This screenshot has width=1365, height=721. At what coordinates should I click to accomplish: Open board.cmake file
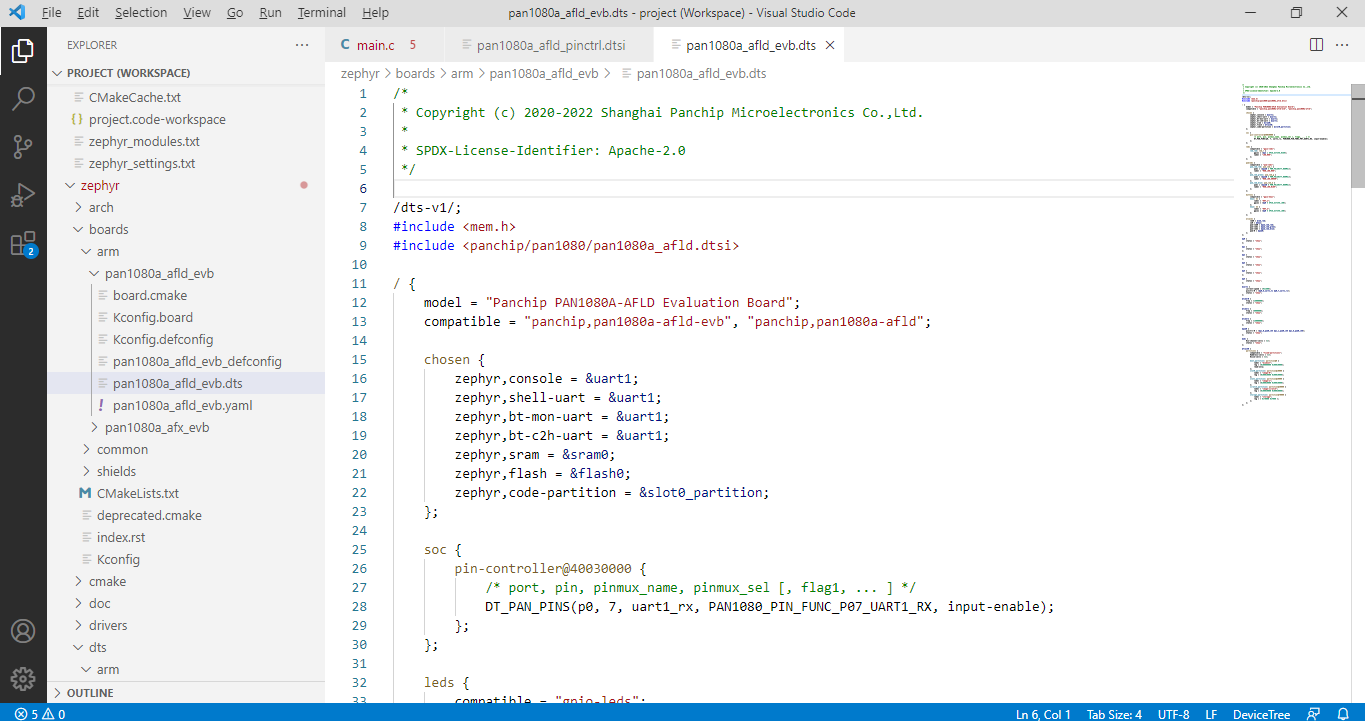click(x=186, y=295)
